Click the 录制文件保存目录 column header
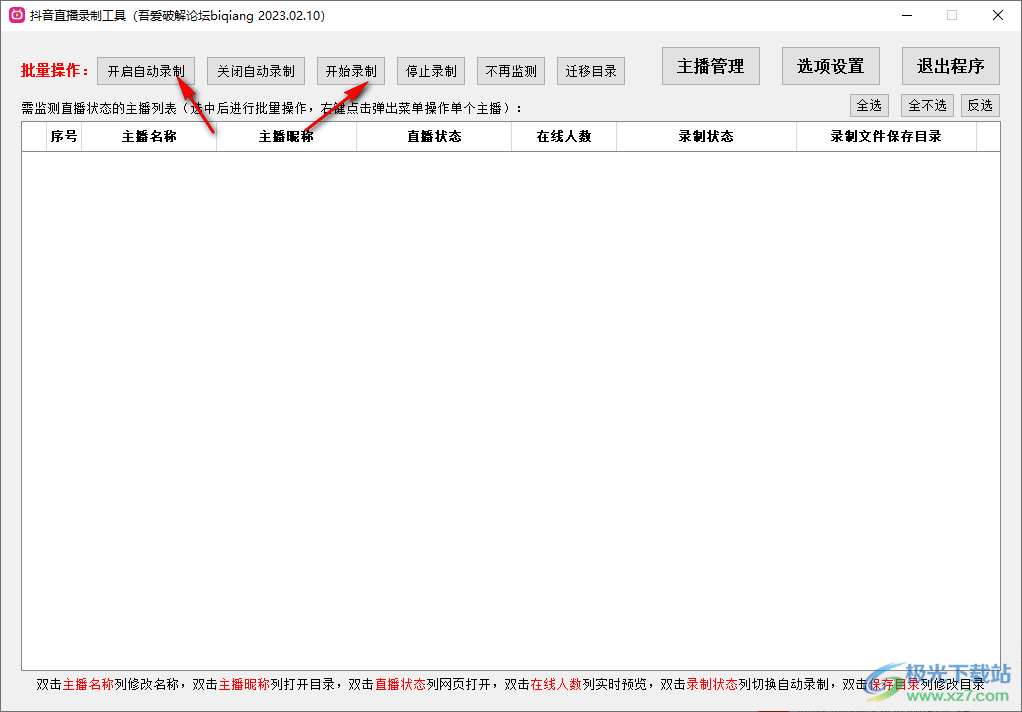This screenshot has width=1022, height=712. [886, 136]
